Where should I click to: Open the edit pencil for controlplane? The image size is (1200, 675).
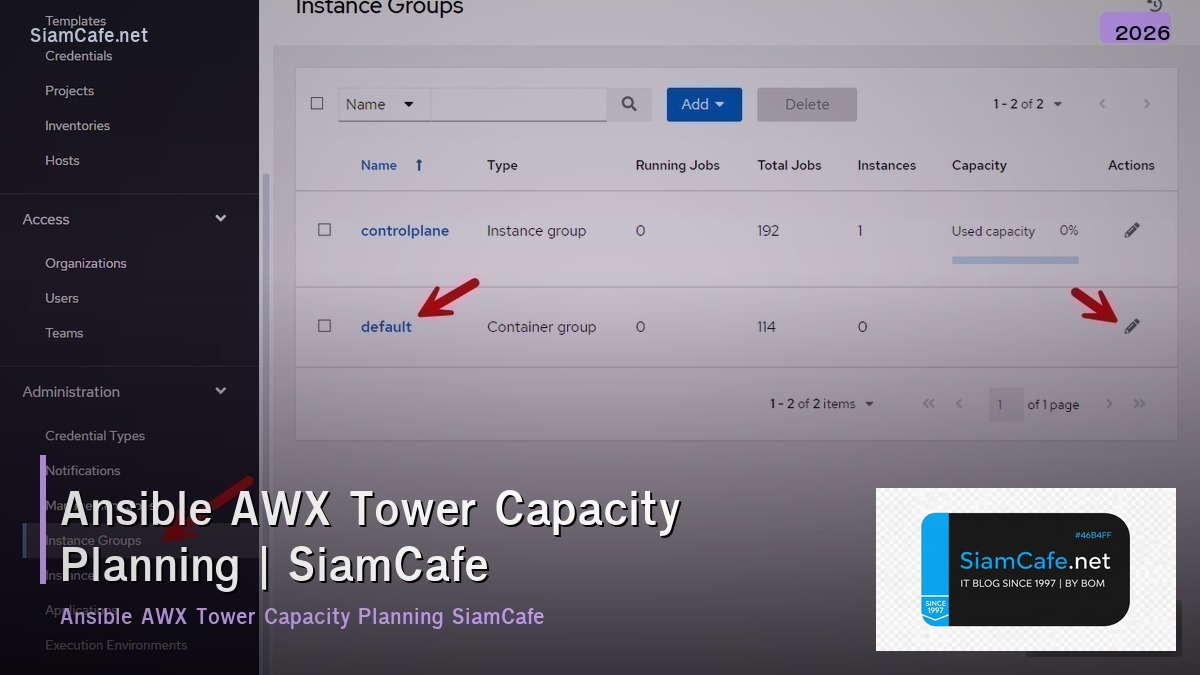(x=1131, y=230)
